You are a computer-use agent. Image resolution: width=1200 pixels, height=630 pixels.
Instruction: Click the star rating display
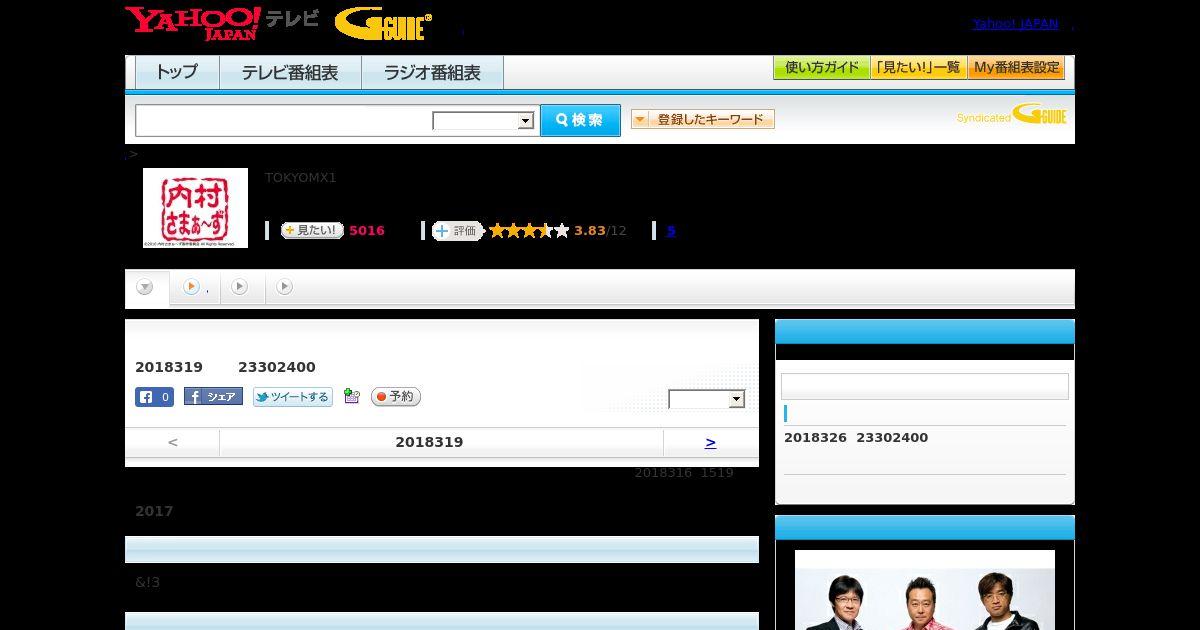pyautogui.click(x=529, y=231)
